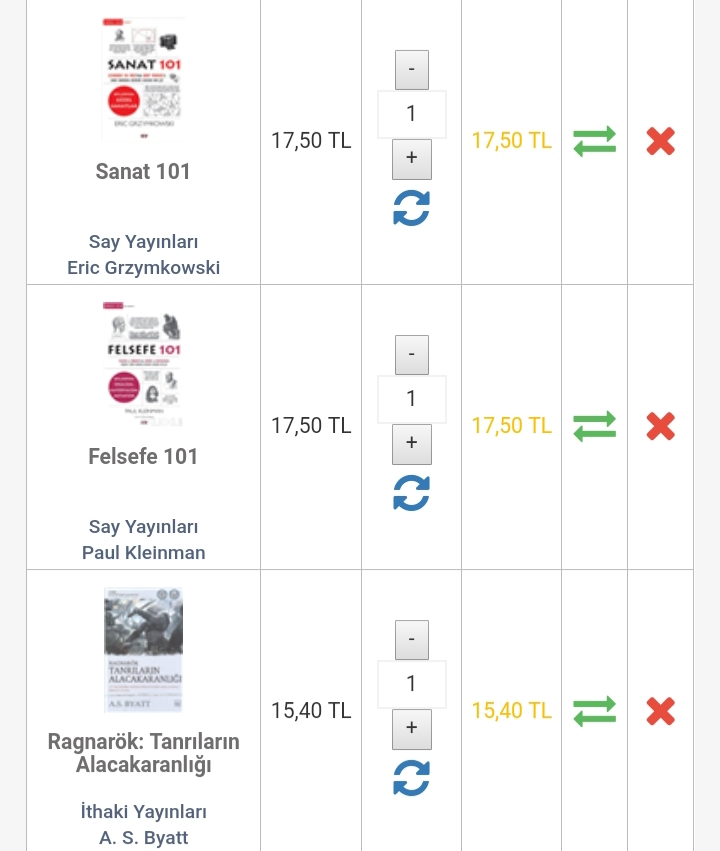Refresh quantity for Ragnarök book
Screen dimensions: 720x851
(x=411, y=778)
